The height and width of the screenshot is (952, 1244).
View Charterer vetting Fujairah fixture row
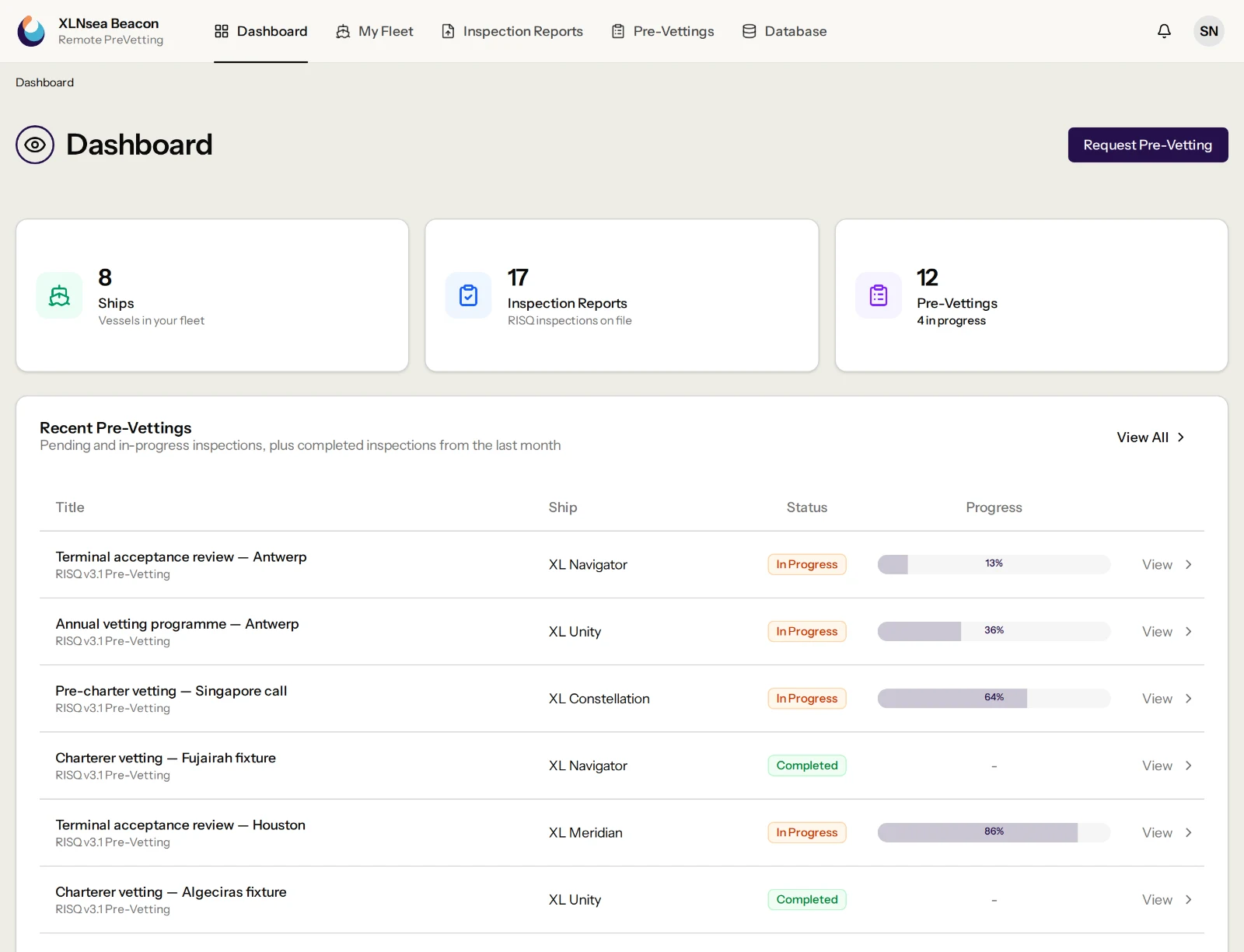(x=1157, y=765)
